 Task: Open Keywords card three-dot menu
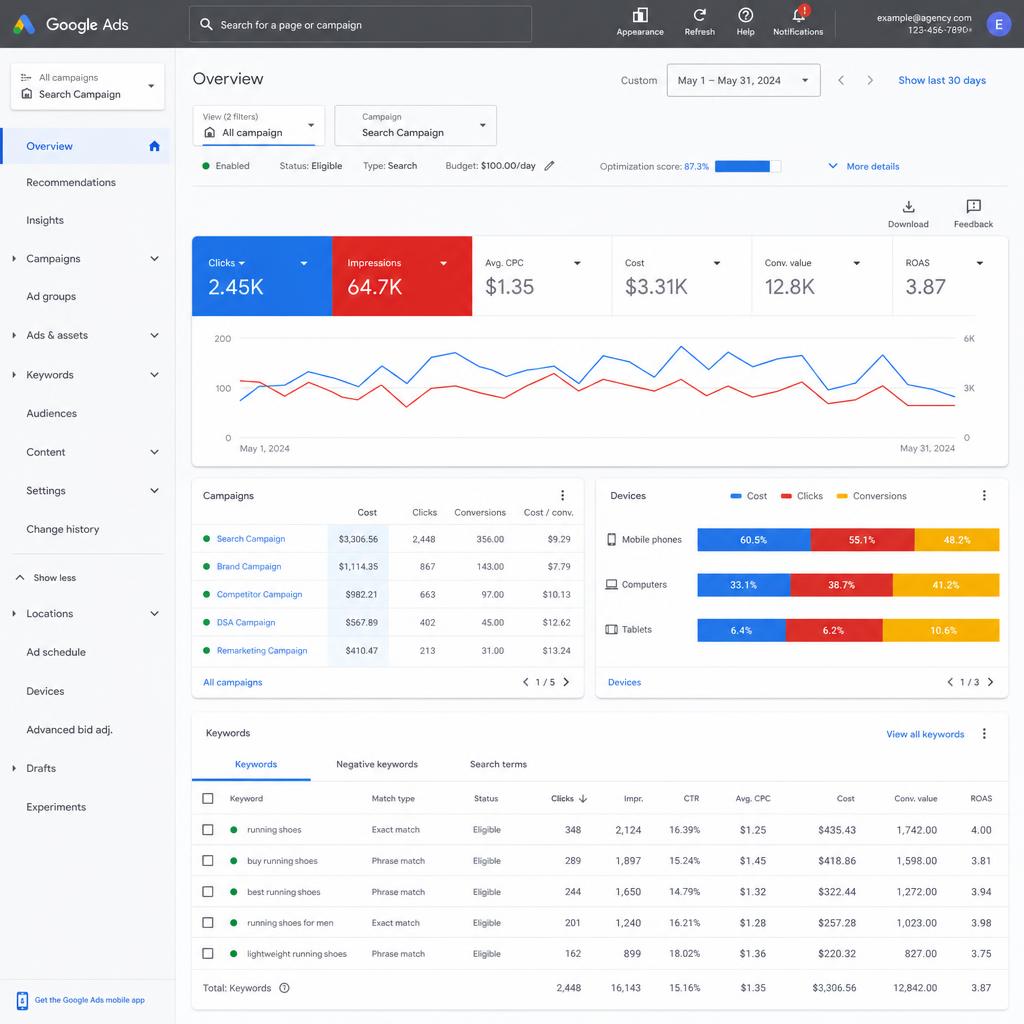984,734
